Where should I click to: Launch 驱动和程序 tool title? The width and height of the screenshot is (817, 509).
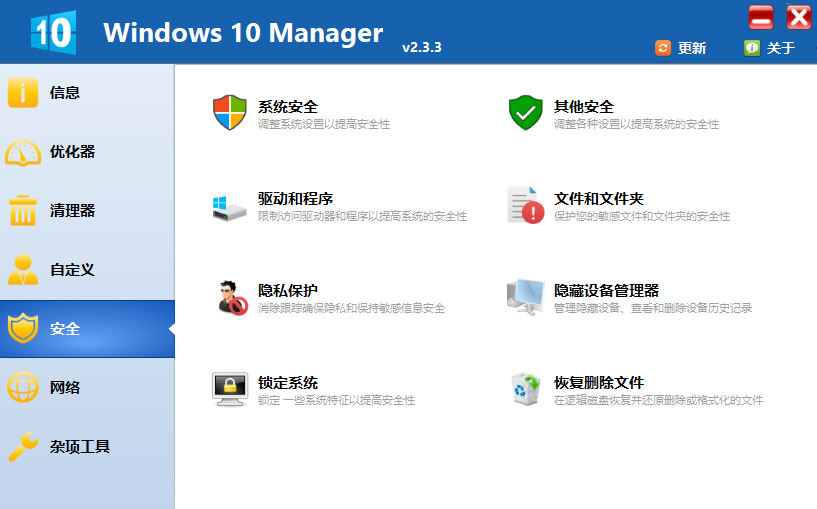click(295, 198)
